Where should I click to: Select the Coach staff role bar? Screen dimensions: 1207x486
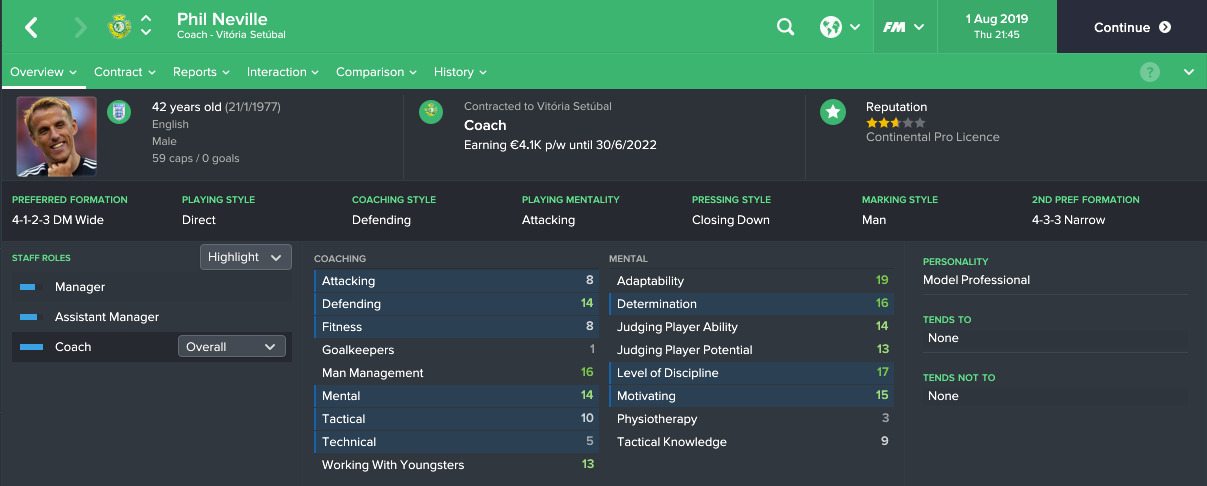click(32, 347)
